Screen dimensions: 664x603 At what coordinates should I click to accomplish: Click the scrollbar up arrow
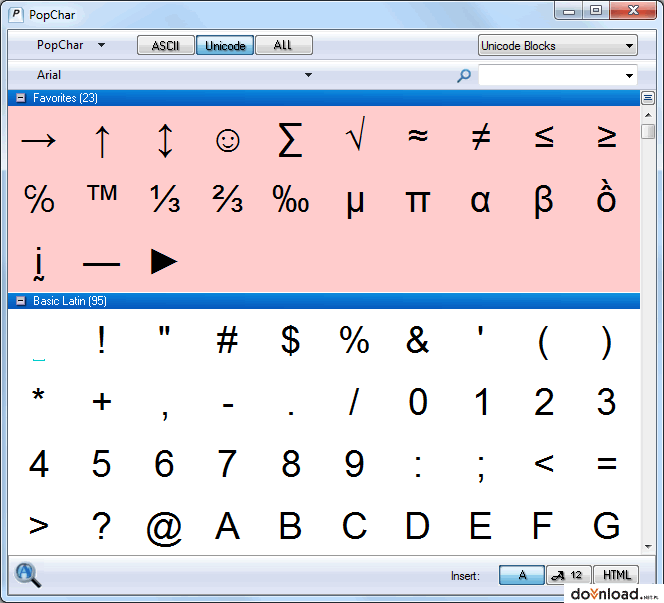pyautogui.click(x=648, y=115)
